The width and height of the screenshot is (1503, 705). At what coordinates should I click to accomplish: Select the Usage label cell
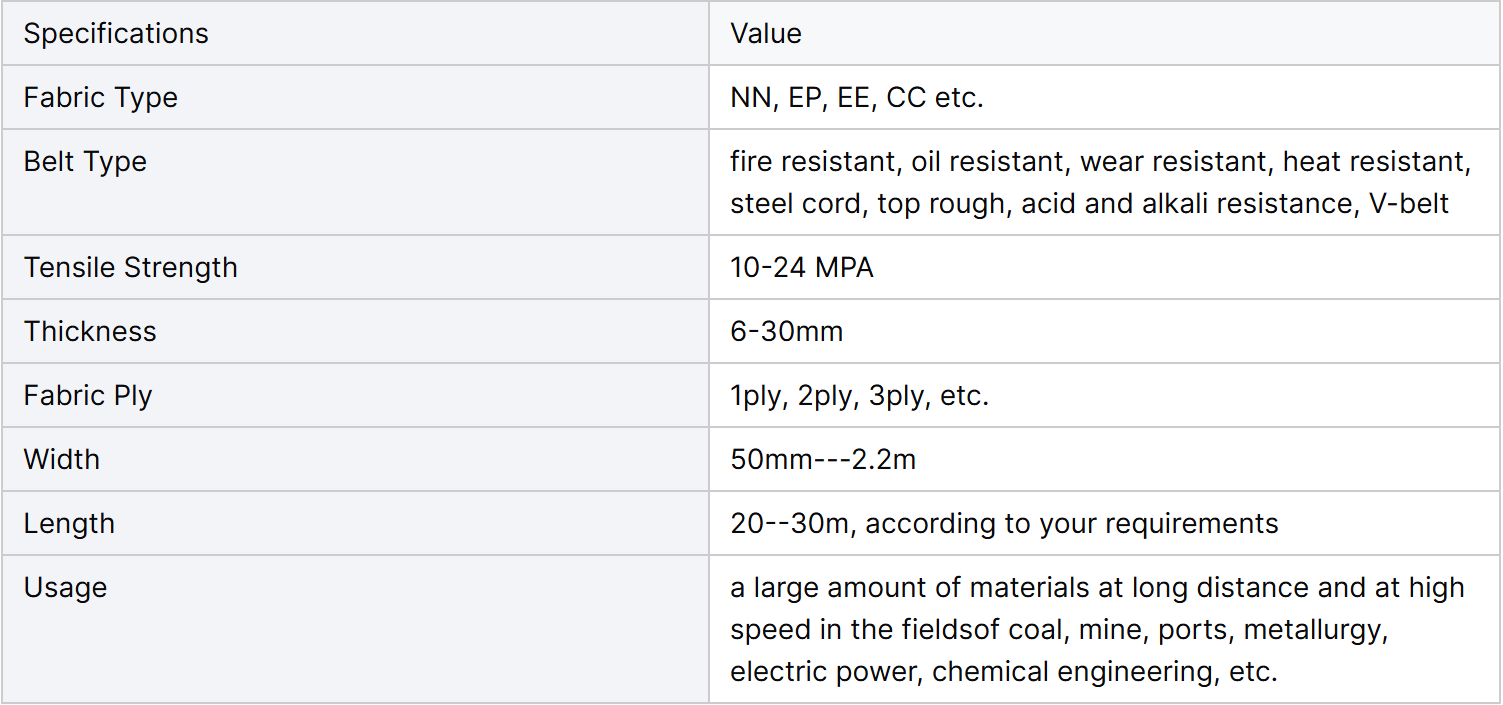(x=65, y=588)
